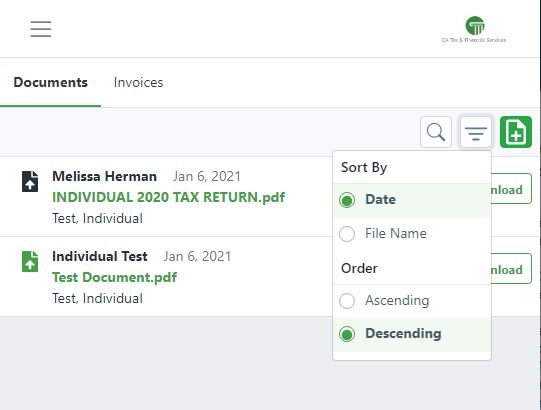The width and height of the screenshot is (541, 410).
Task: Click the Sort By heading in popup
Action: (364, 167)
